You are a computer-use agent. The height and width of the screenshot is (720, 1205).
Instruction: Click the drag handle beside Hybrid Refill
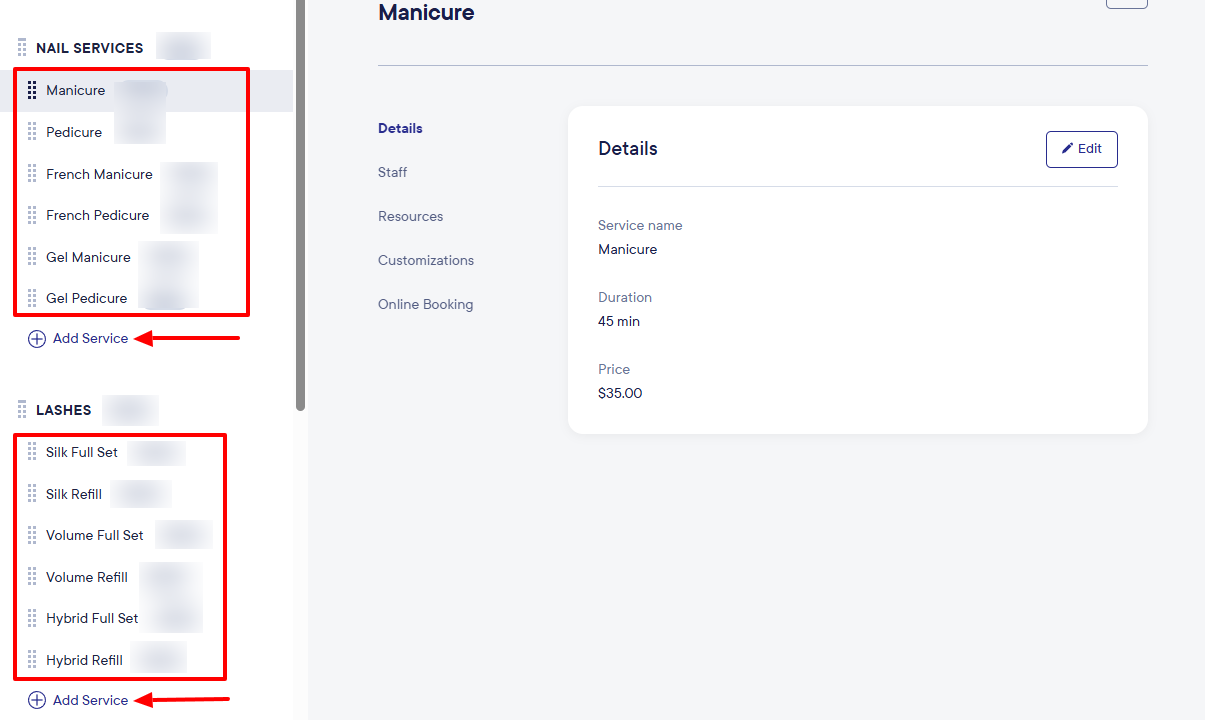[32, 660]
